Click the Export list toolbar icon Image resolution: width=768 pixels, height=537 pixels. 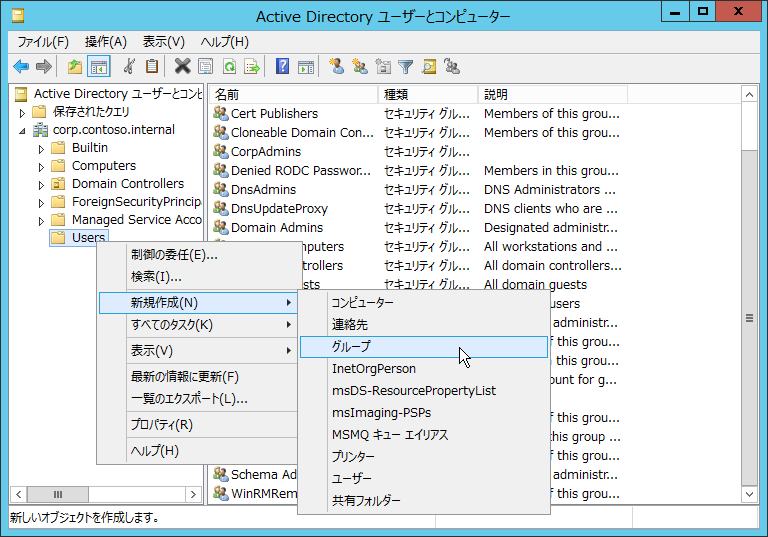252,66
